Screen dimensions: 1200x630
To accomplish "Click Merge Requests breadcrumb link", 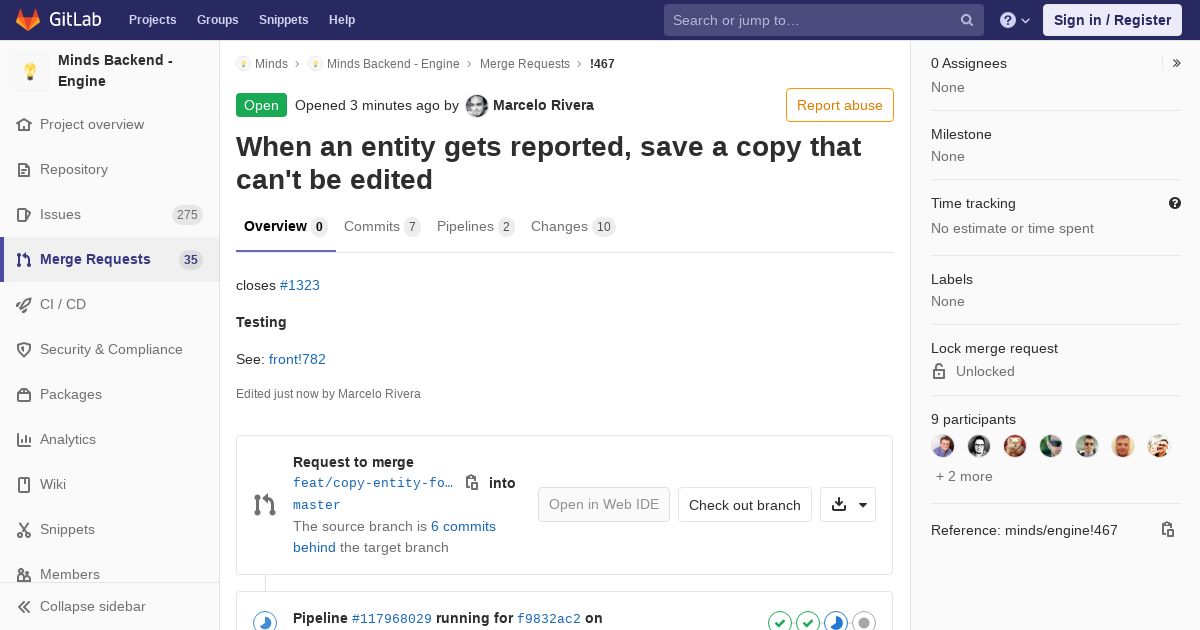I will click(525, 63).
